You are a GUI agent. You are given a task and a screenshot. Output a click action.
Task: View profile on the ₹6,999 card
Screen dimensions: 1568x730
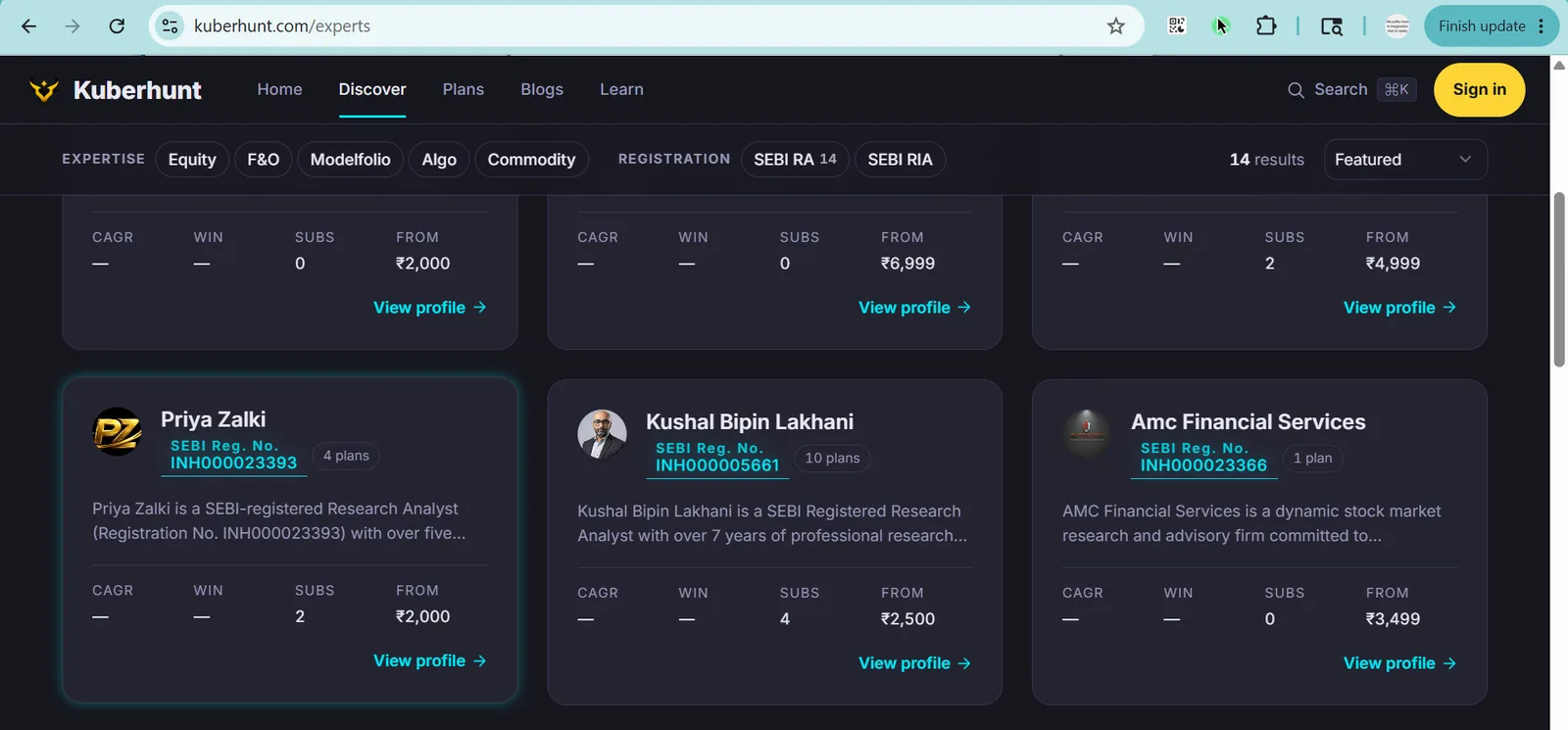point(914,308)
